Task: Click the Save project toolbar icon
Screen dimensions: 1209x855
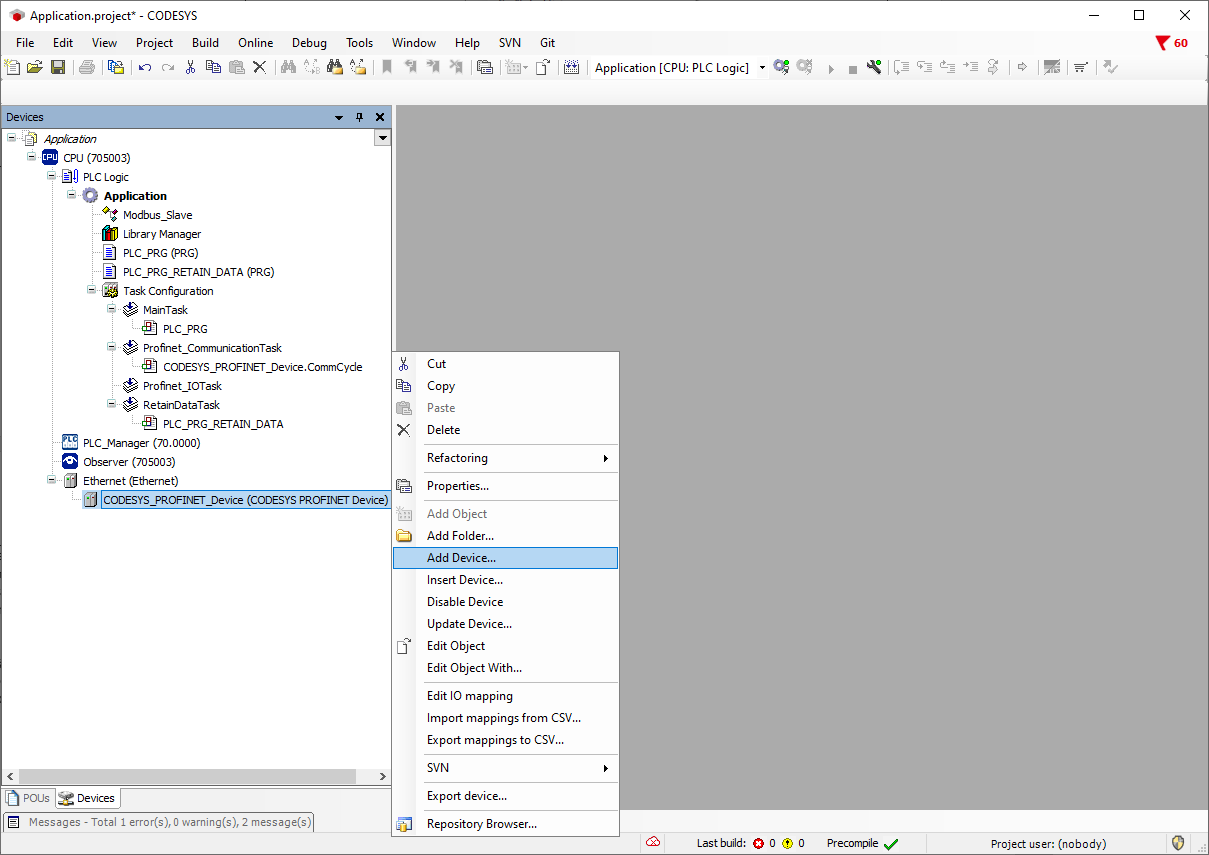Action: 58,67
